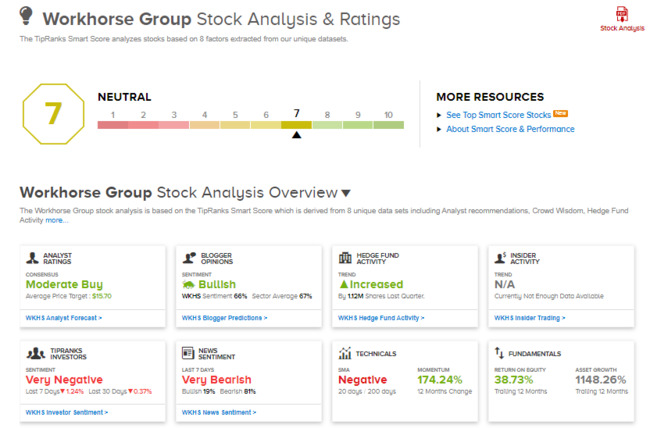Click the News Sentiment newspaper icon
This screenshot has width=650, height=428.
pos(188,354)
